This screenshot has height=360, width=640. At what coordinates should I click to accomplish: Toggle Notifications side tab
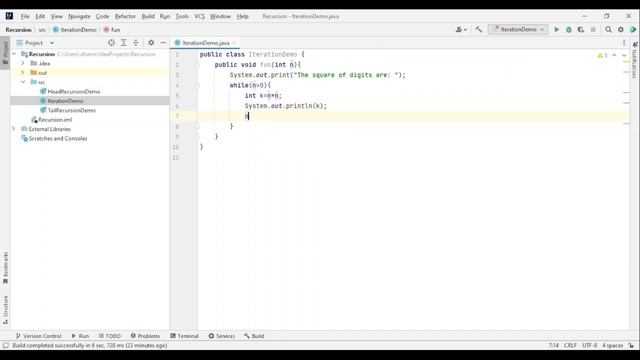[635, 60]
